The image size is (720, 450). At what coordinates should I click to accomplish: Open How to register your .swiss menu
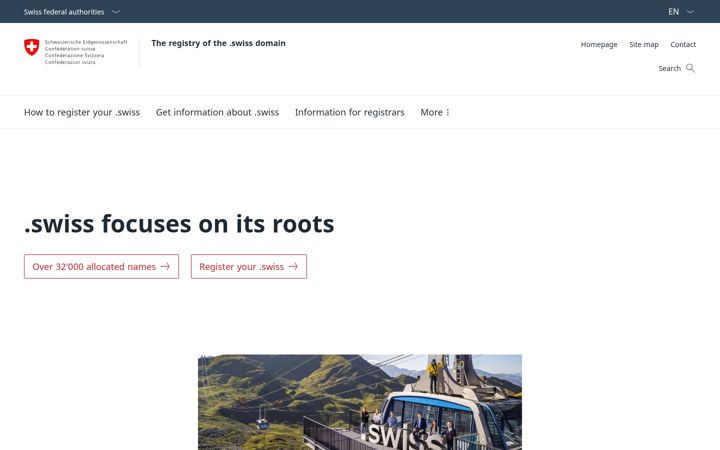82,112
